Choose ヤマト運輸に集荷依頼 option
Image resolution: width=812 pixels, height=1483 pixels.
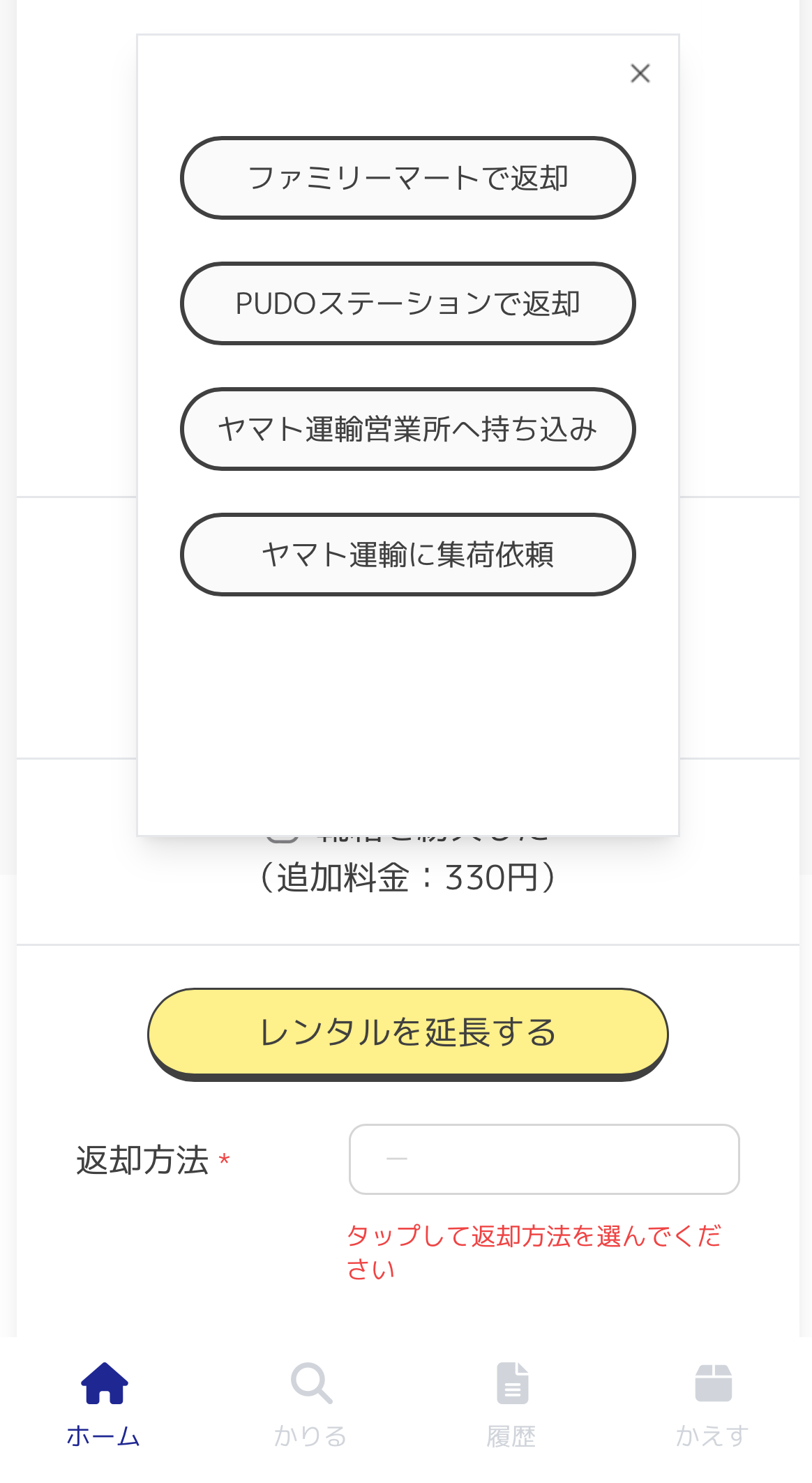click(407, 555)
